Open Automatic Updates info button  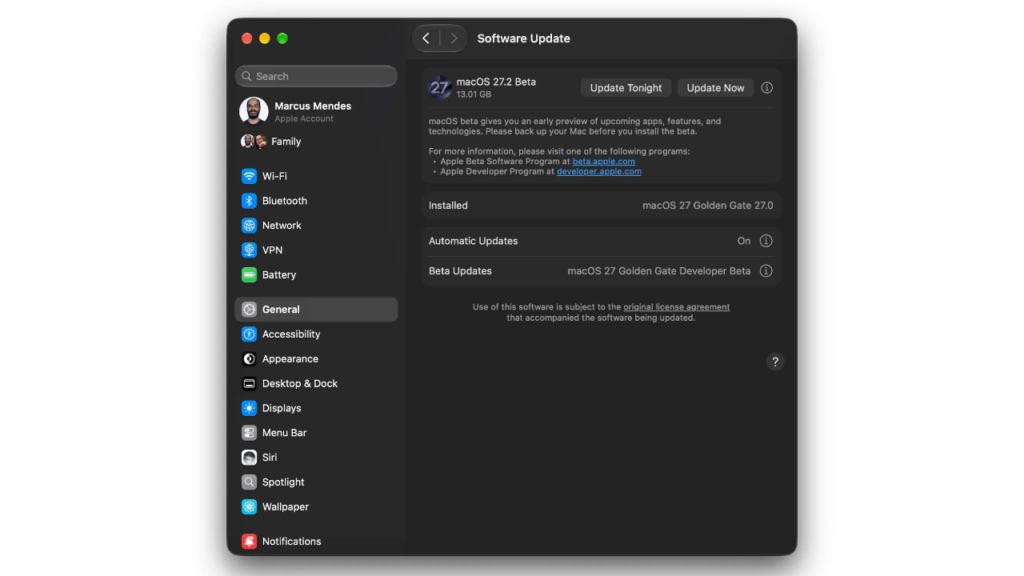tap(766, 241)
